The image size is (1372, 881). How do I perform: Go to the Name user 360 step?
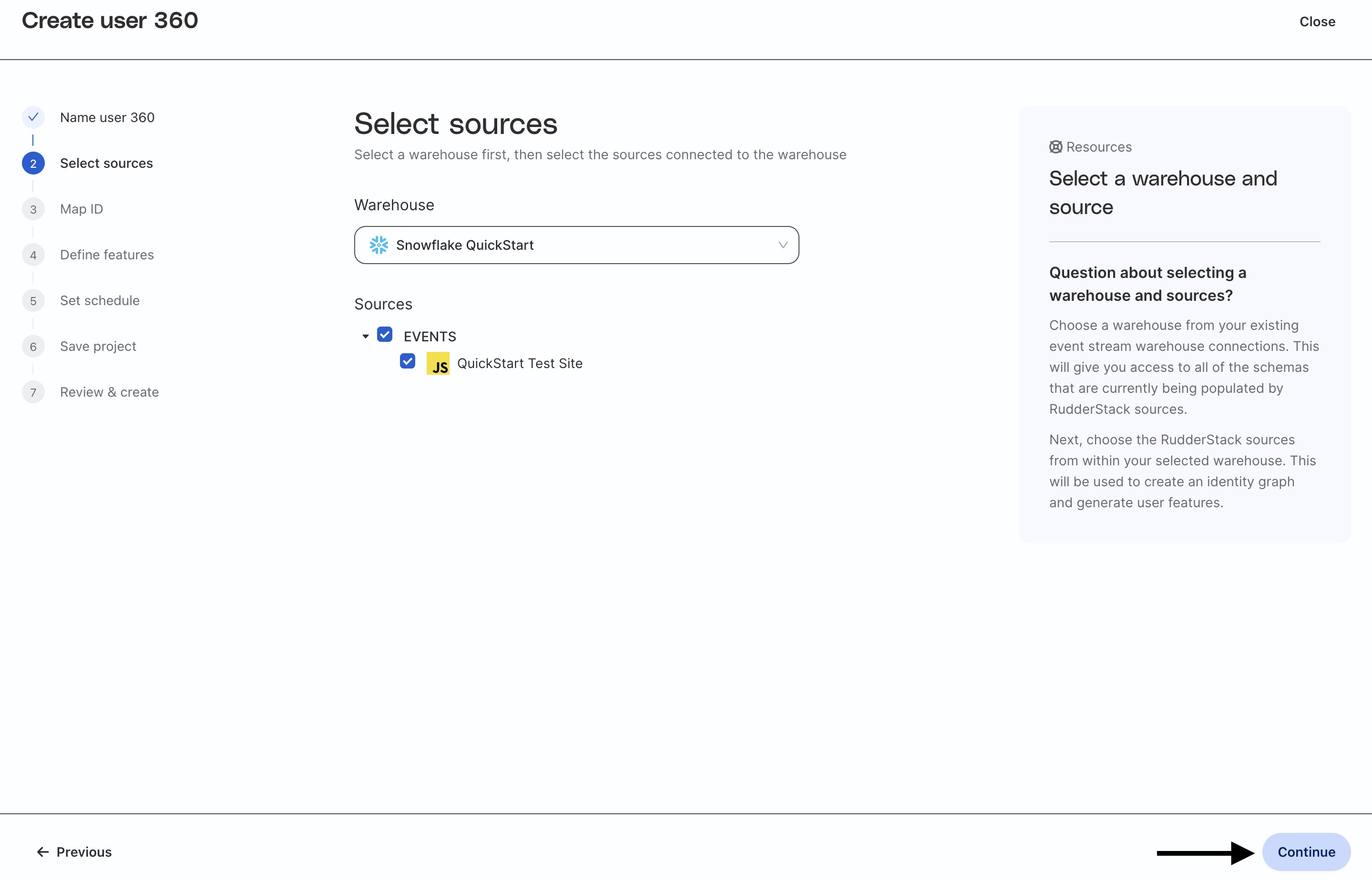point(107,117)
